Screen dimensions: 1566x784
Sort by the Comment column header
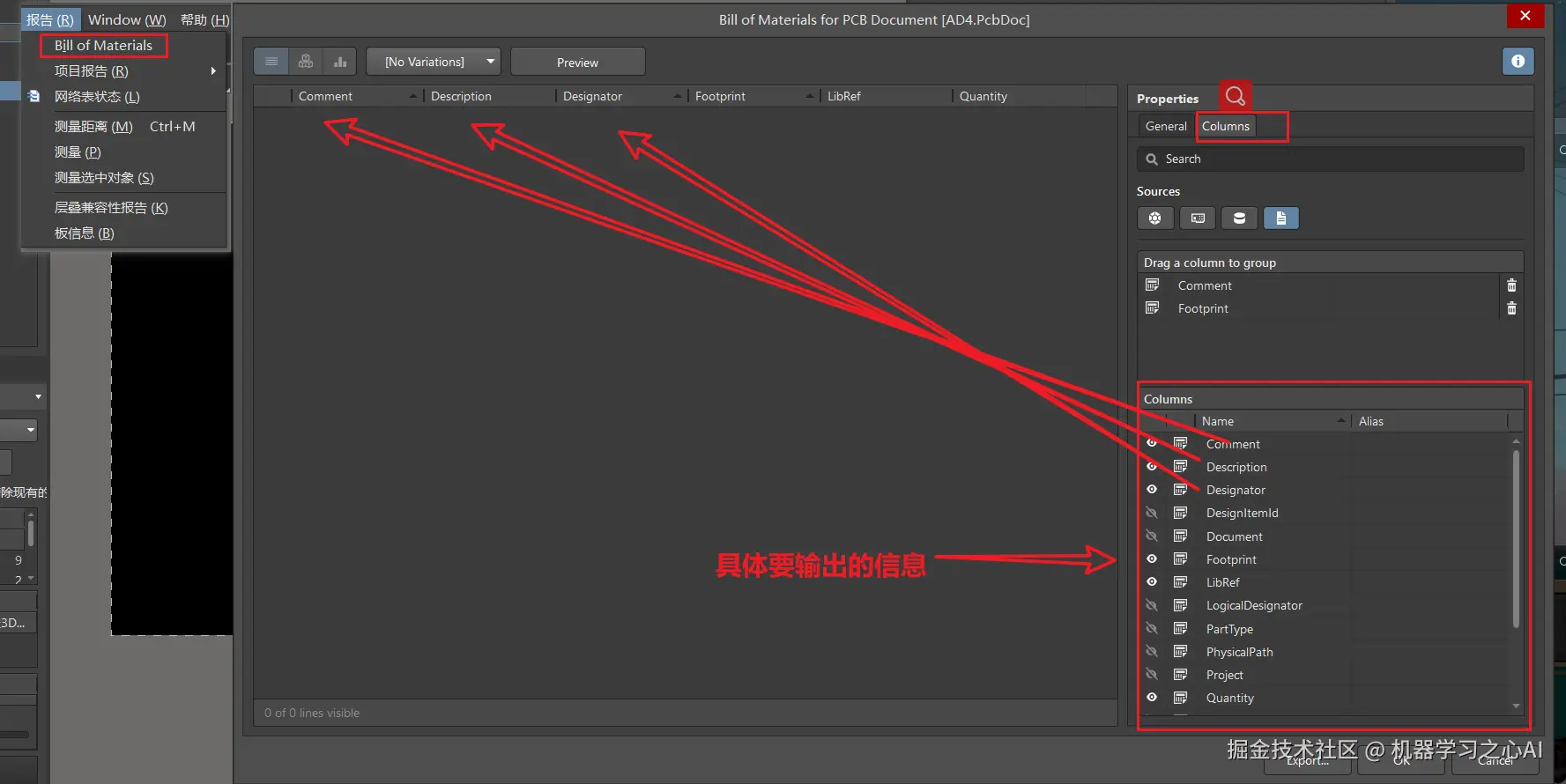click(x=357, y=96)
